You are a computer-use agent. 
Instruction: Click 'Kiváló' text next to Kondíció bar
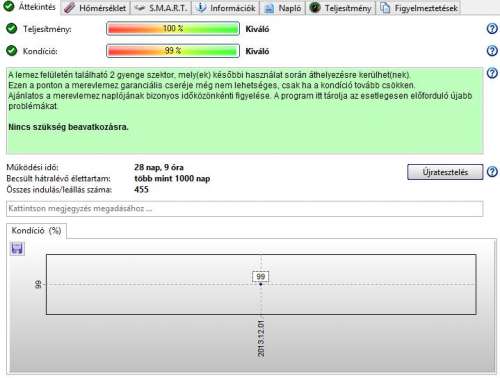click(257, 51)
